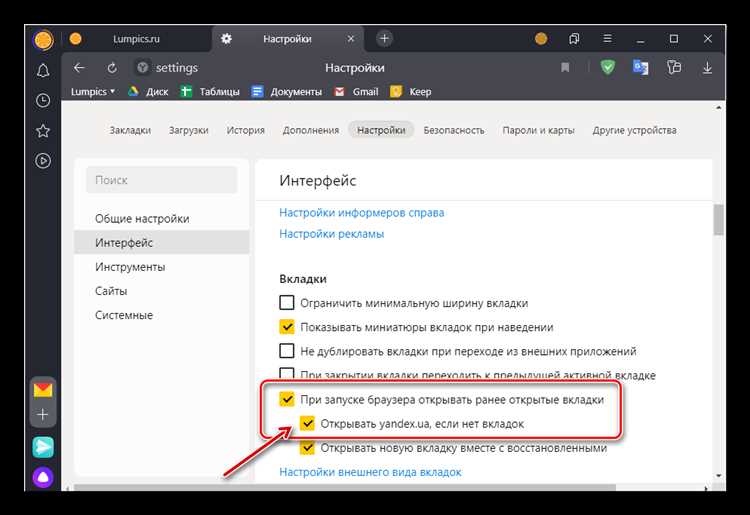Uncheck reopen previously opened tabs on startup
Screen dimensions: 750x515
tap(287, 400)
